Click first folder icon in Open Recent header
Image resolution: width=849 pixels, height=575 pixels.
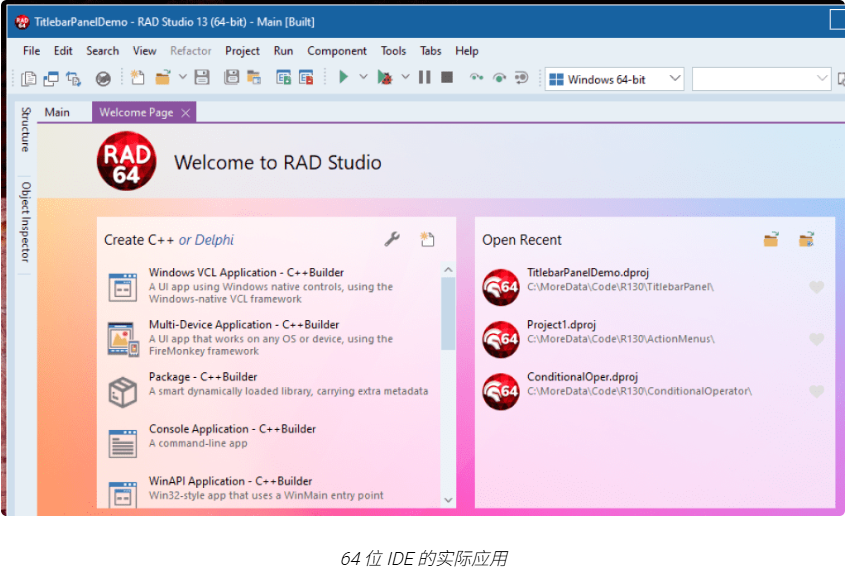771,239
